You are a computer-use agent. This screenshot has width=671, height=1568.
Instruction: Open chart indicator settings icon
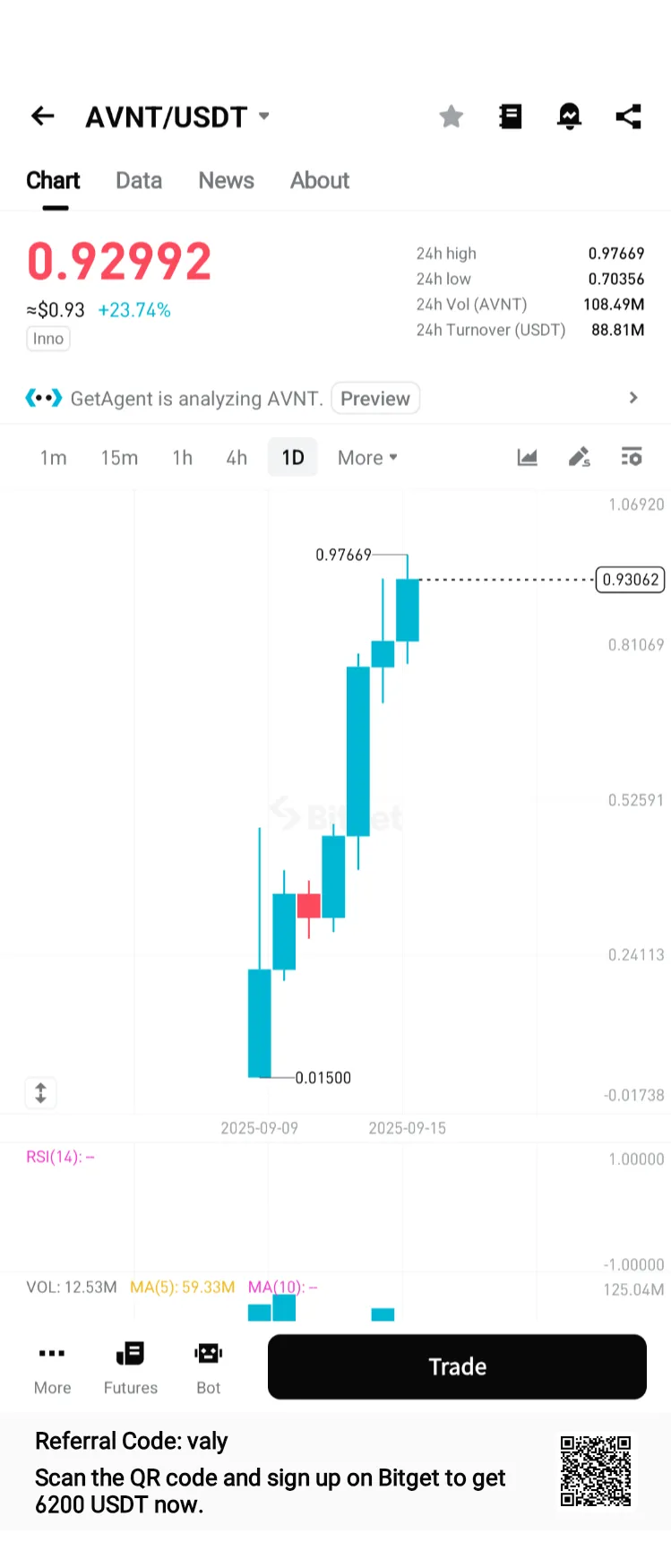coord(632,458)
